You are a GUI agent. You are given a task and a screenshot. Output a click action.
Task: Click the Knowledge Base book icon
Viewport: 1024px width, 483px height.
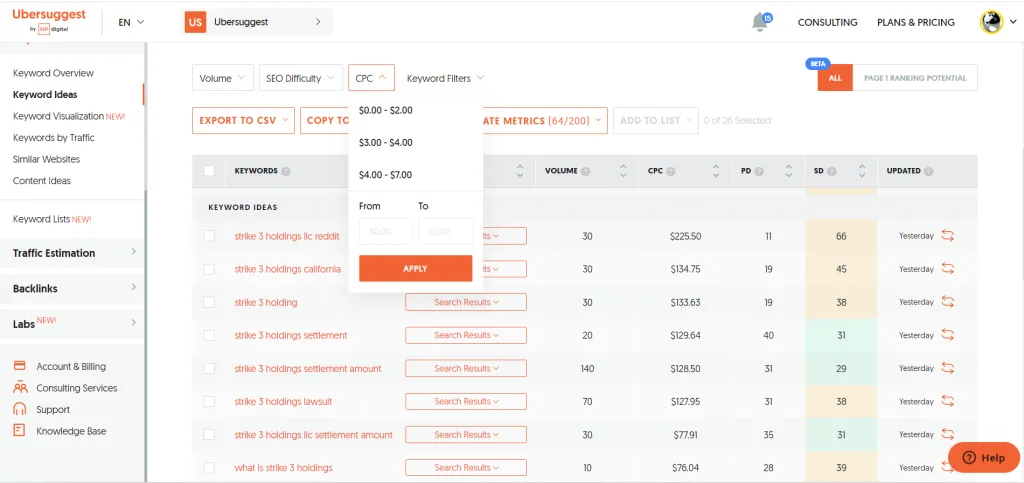[20, 431]
